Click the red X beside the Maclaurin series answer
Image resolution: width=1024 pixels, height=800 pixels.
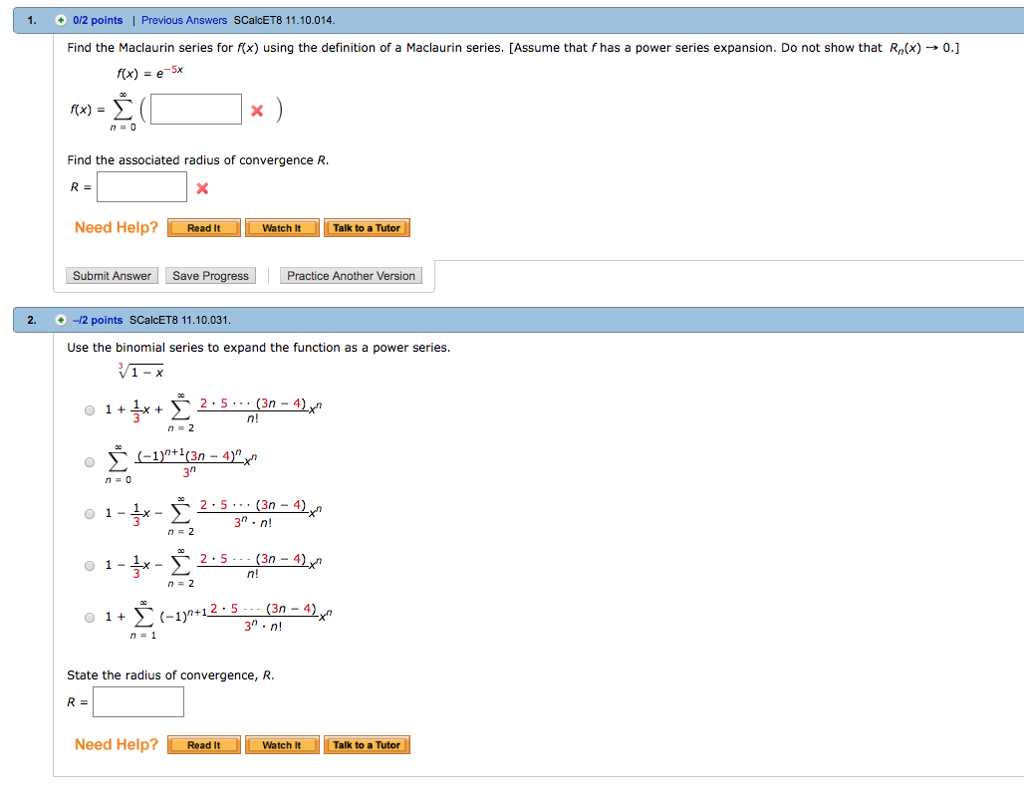[256, 109]
